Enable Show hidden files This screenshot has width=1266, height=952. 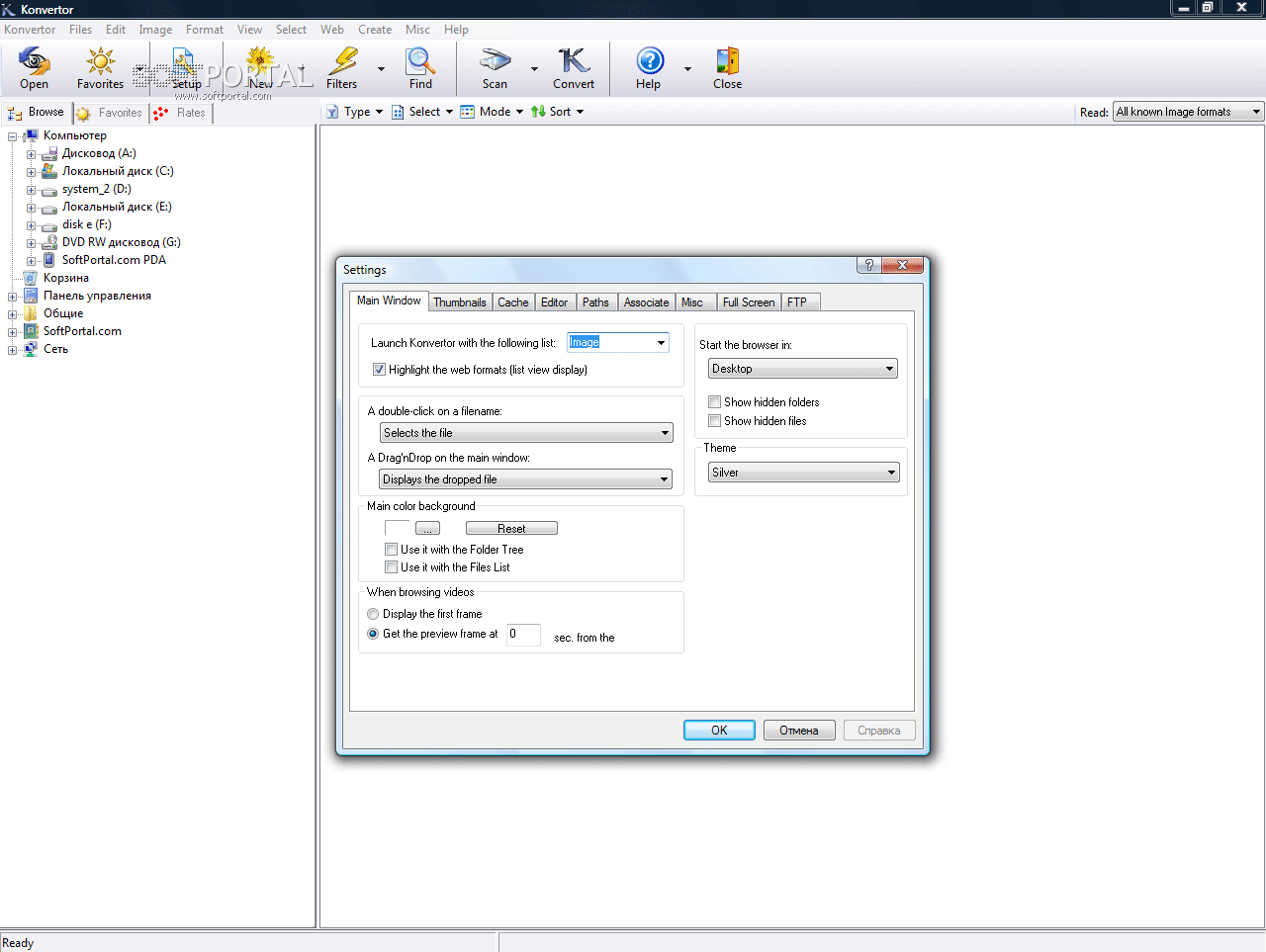click(714, 421)
